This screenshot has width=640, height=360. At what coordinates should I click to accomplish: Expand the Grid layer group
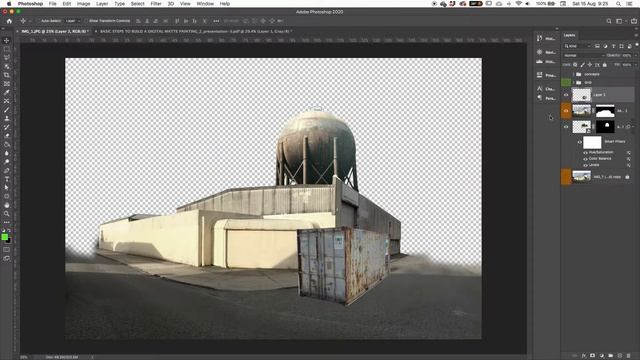pyautogui.click(x=573, y=82)
